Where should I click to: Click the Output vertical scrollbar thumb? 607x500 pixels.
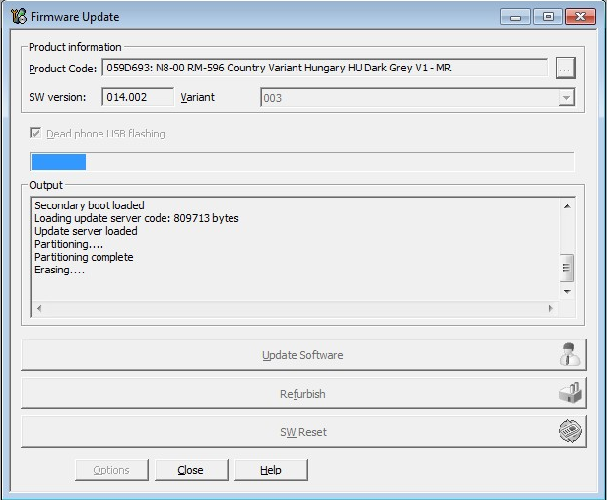coord(567,267)
